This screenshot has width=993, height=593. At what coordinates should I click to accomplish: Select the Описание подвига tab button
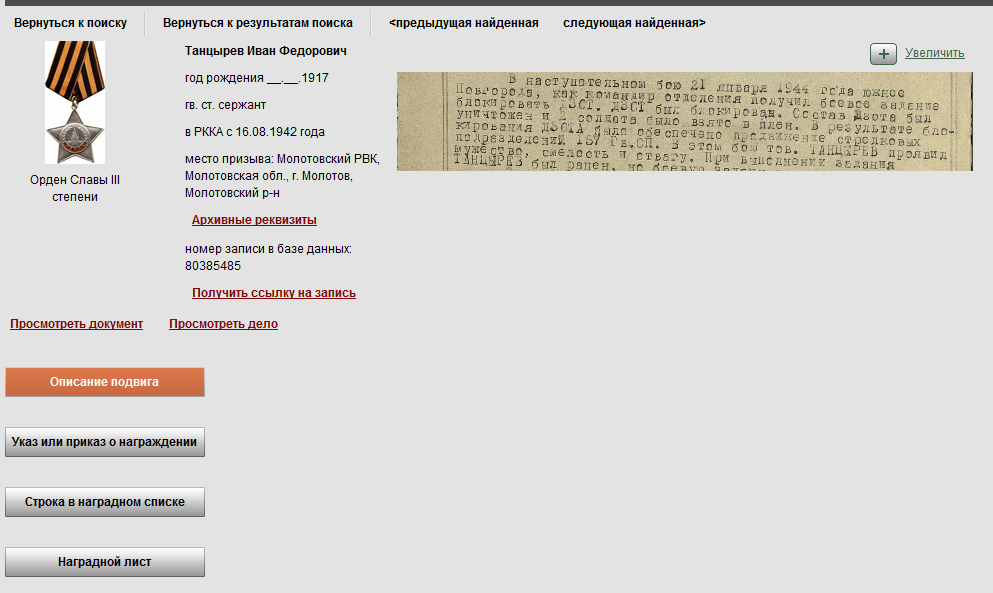tap(104, 382)
